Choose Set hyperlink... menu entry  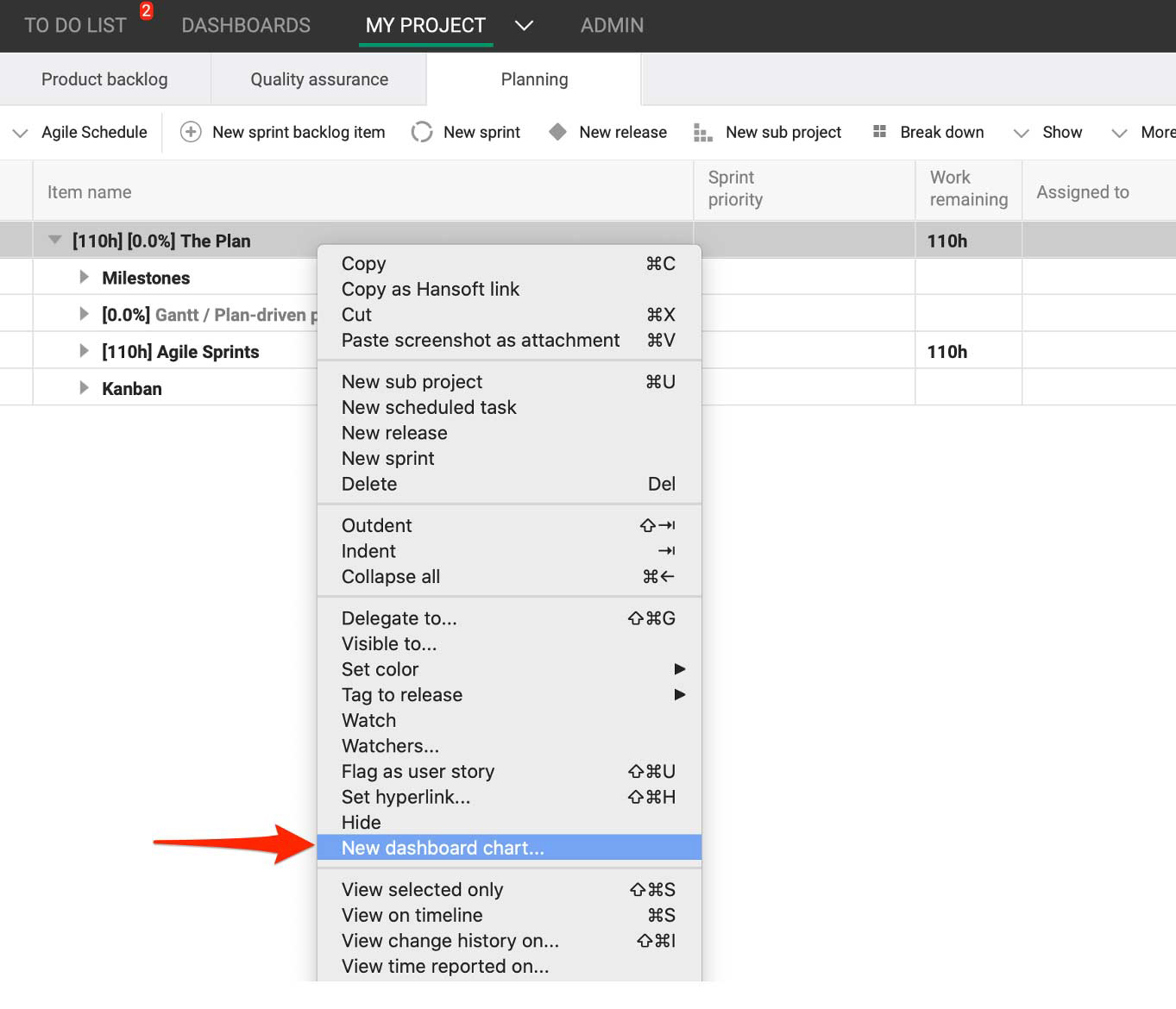coord(509,798)
